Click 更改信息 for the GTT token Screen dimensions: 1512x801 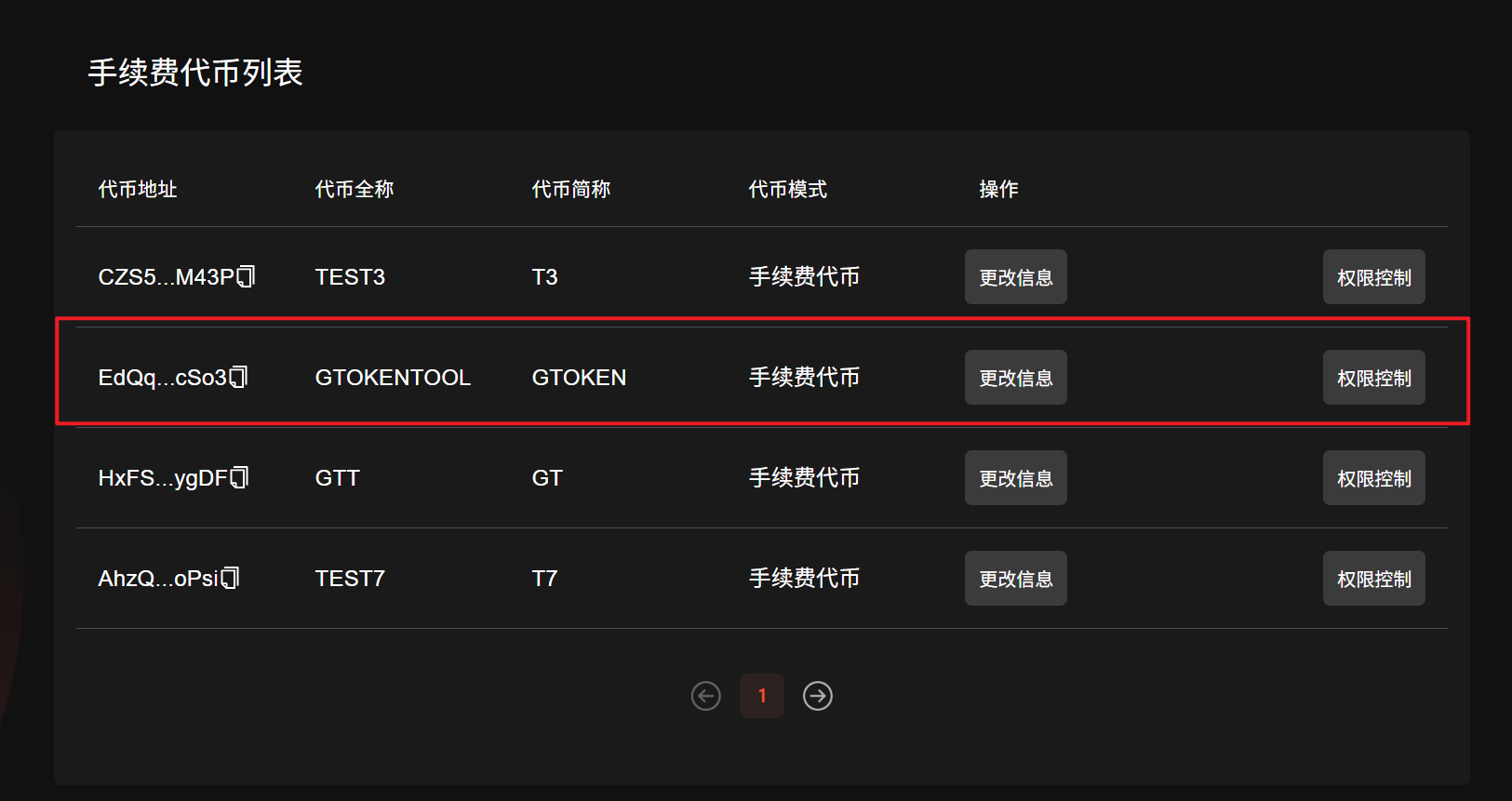[x=1015, y=478]
